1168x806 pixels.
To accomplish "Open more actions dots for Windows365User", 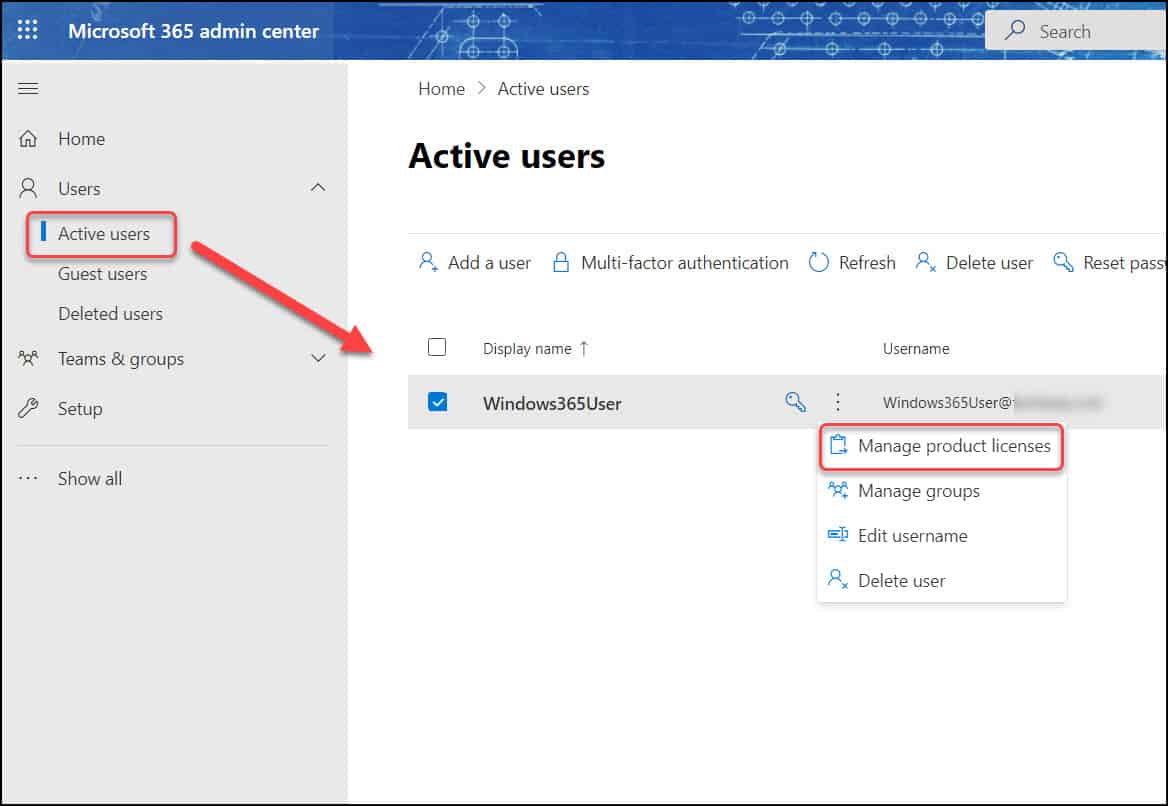I will [837, 402].
